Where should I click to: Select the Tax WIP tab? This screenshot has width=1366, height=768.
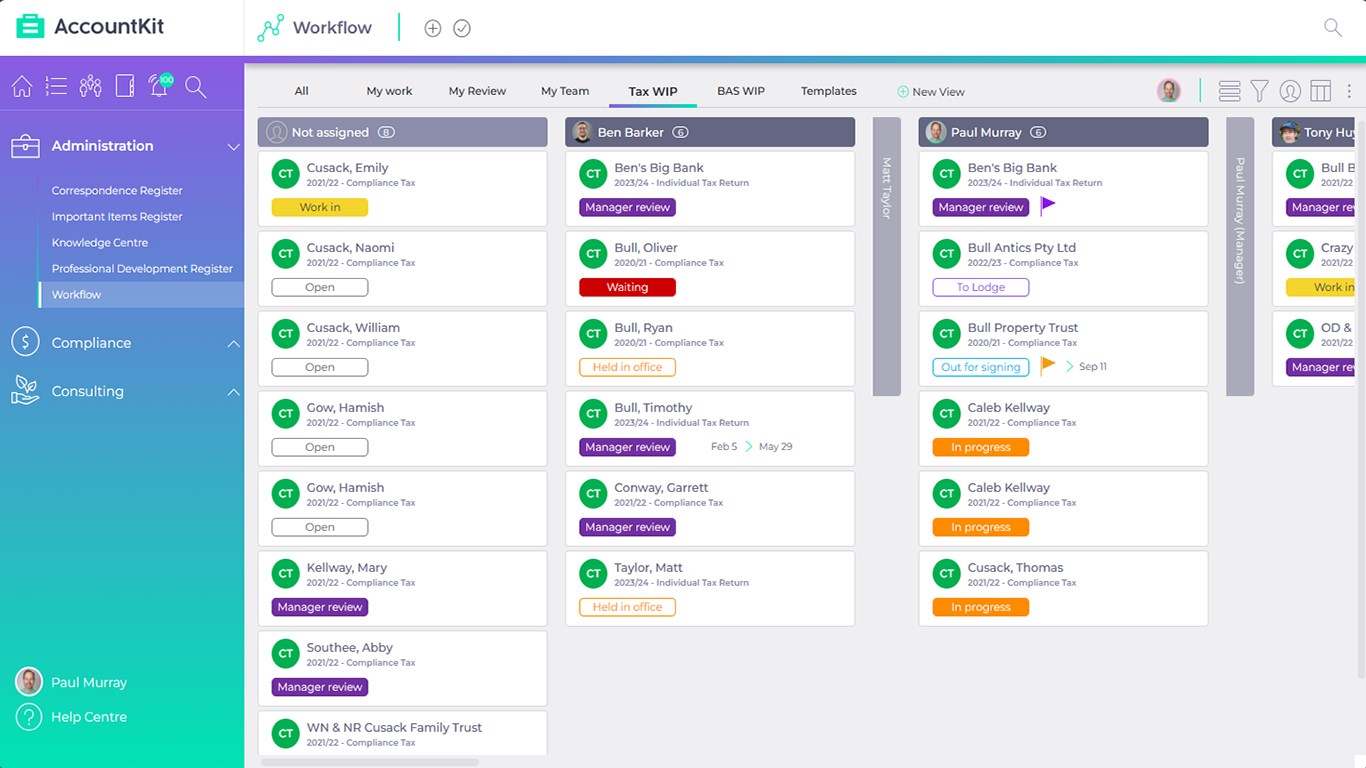point(653,91)
